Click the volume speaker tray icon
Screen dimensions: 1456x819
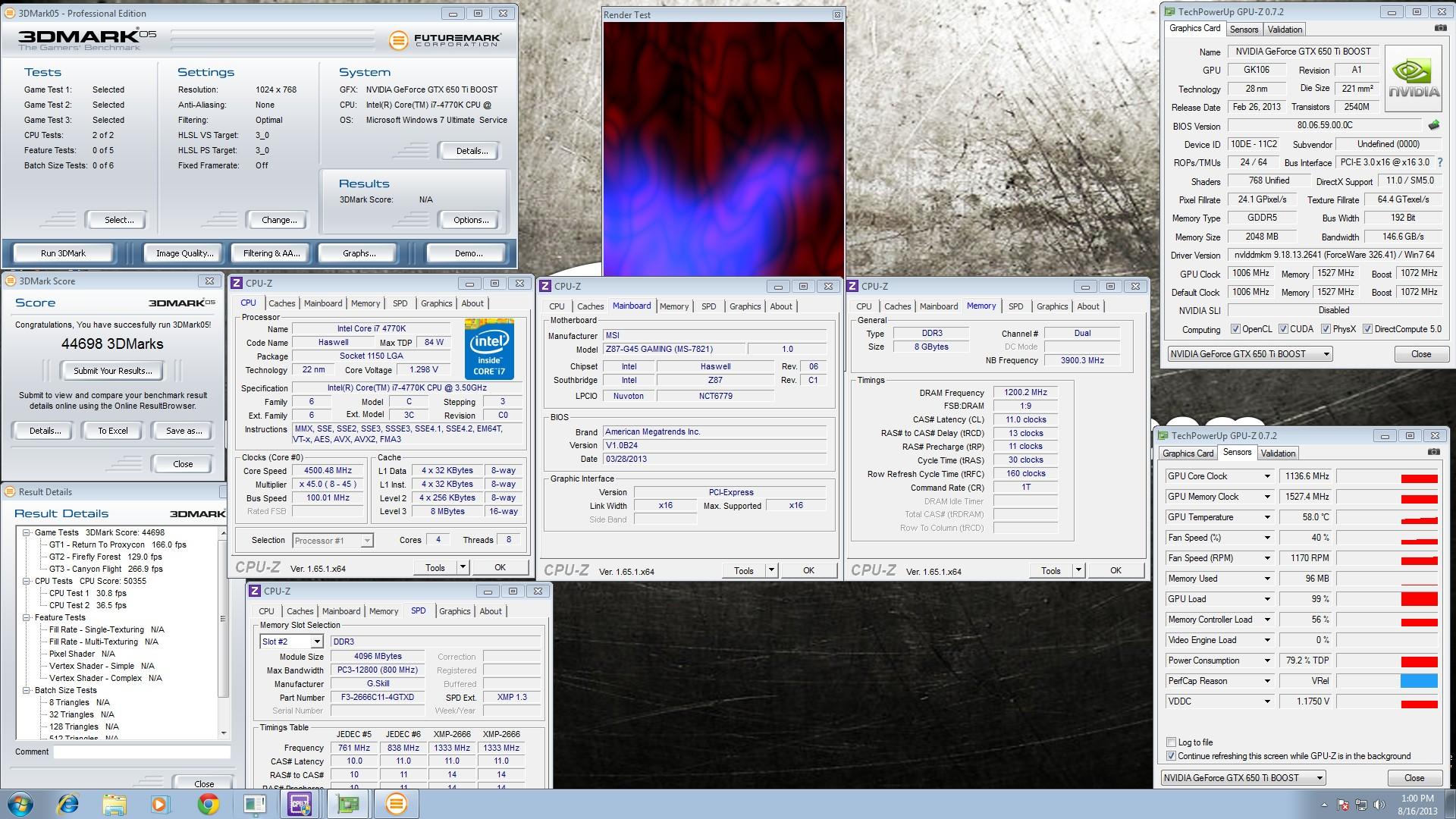pos(1379,805)
